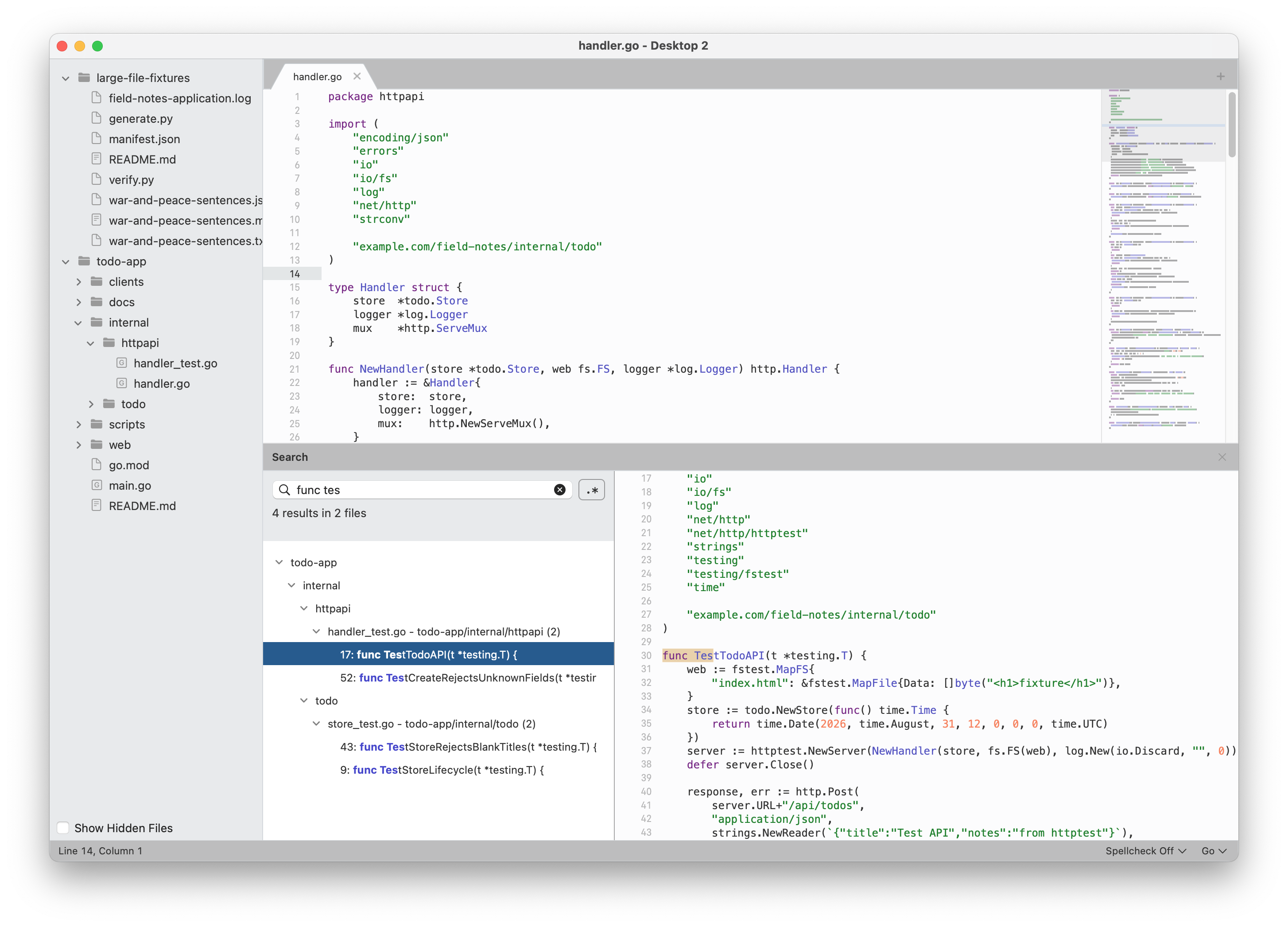Toggle regular expression search option
This screenshot has height=927, width=1288.
click(x=592, y=490)
